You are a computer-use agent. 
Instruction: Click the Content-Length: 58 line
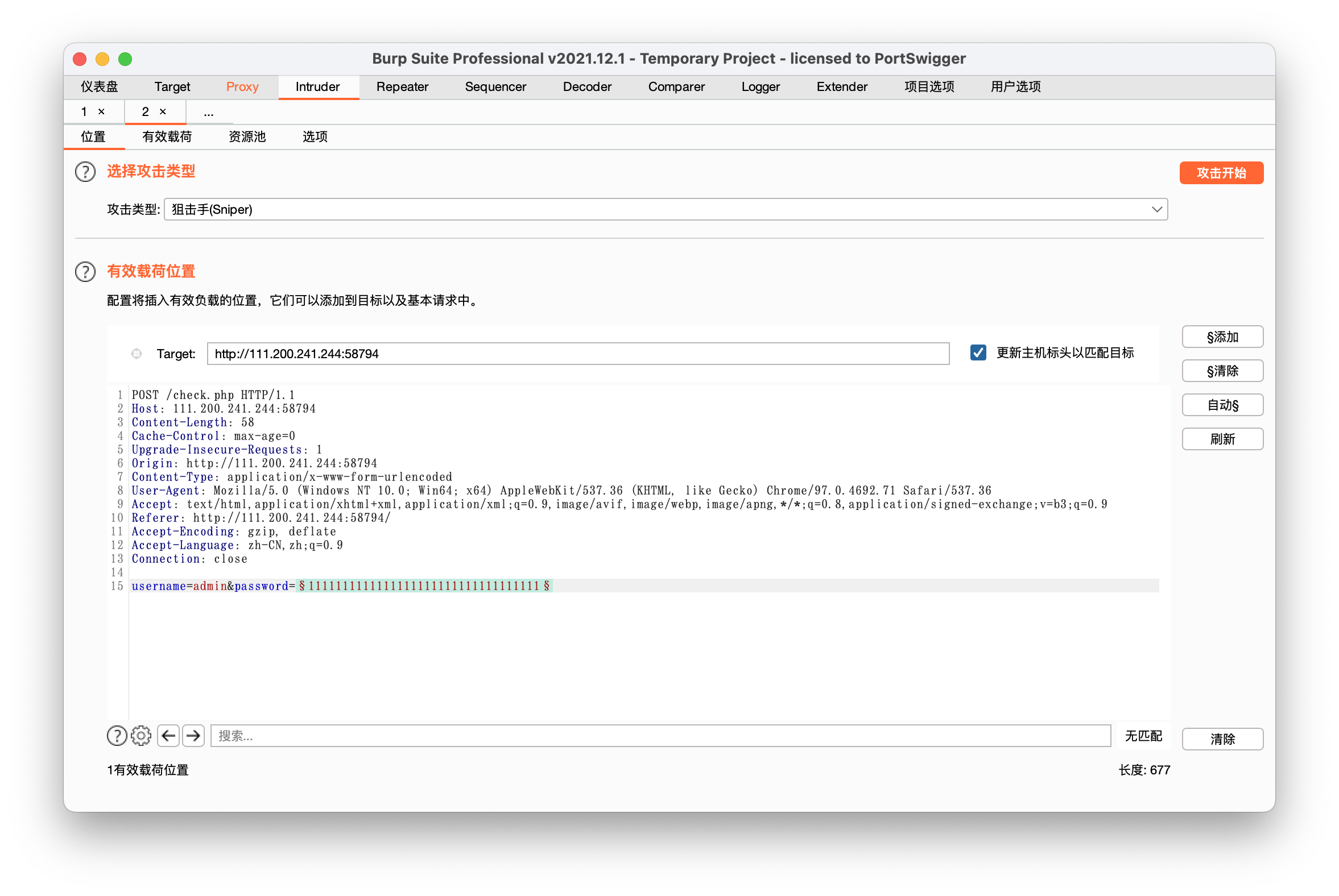(x=193, y=423)
